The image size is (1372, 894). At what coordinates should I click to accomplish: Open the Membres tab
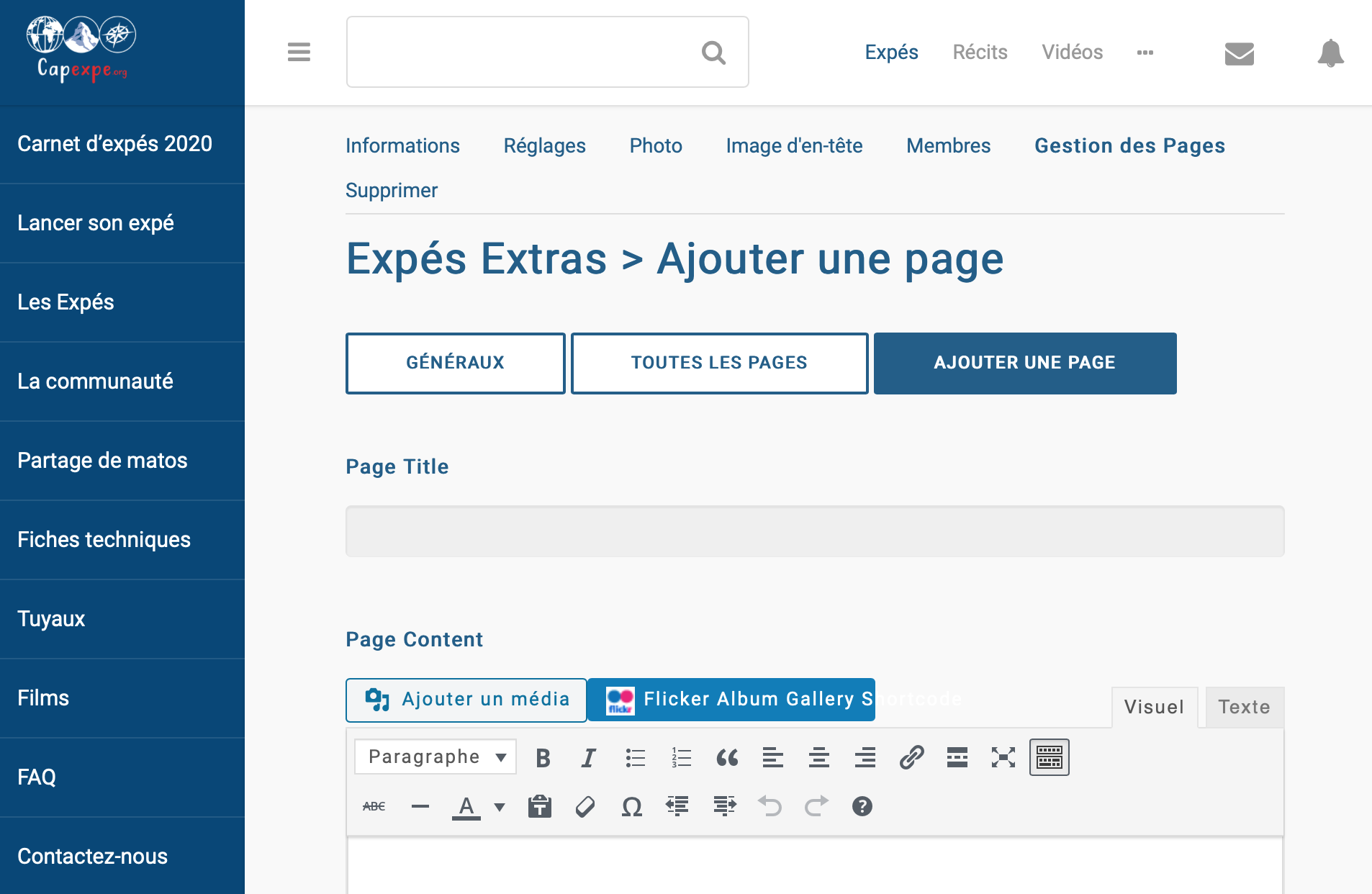949,145
